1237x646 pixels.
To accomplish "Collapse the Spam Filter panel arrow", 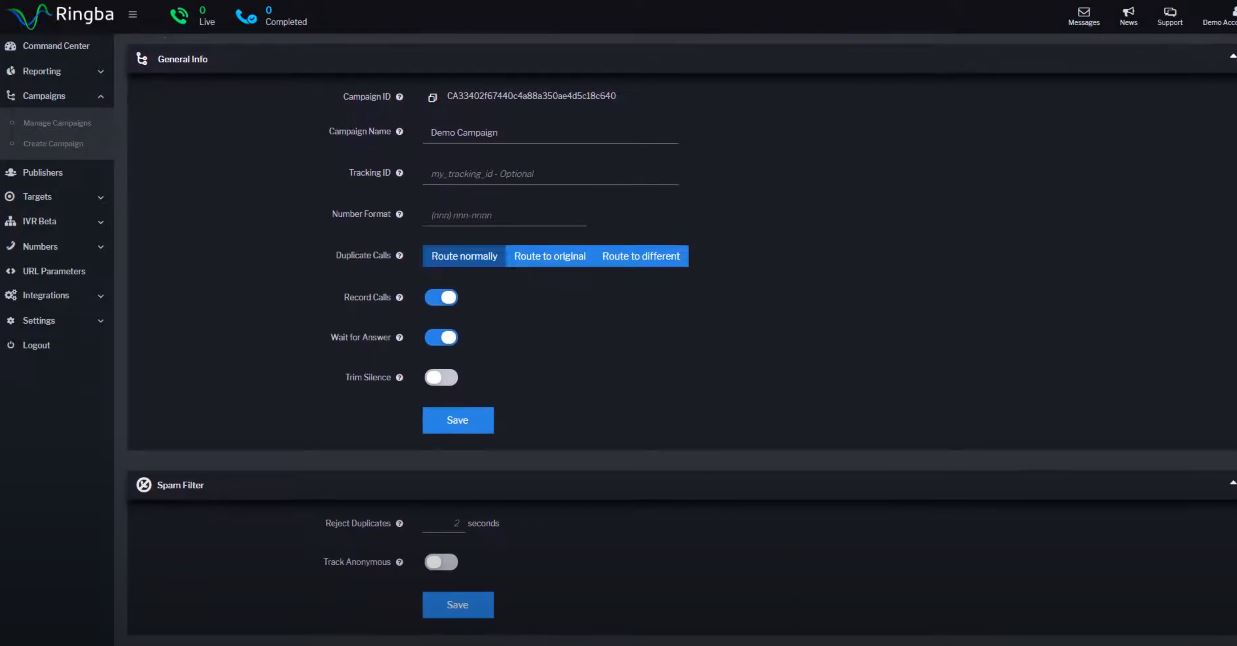I will tap(1232, 483).
